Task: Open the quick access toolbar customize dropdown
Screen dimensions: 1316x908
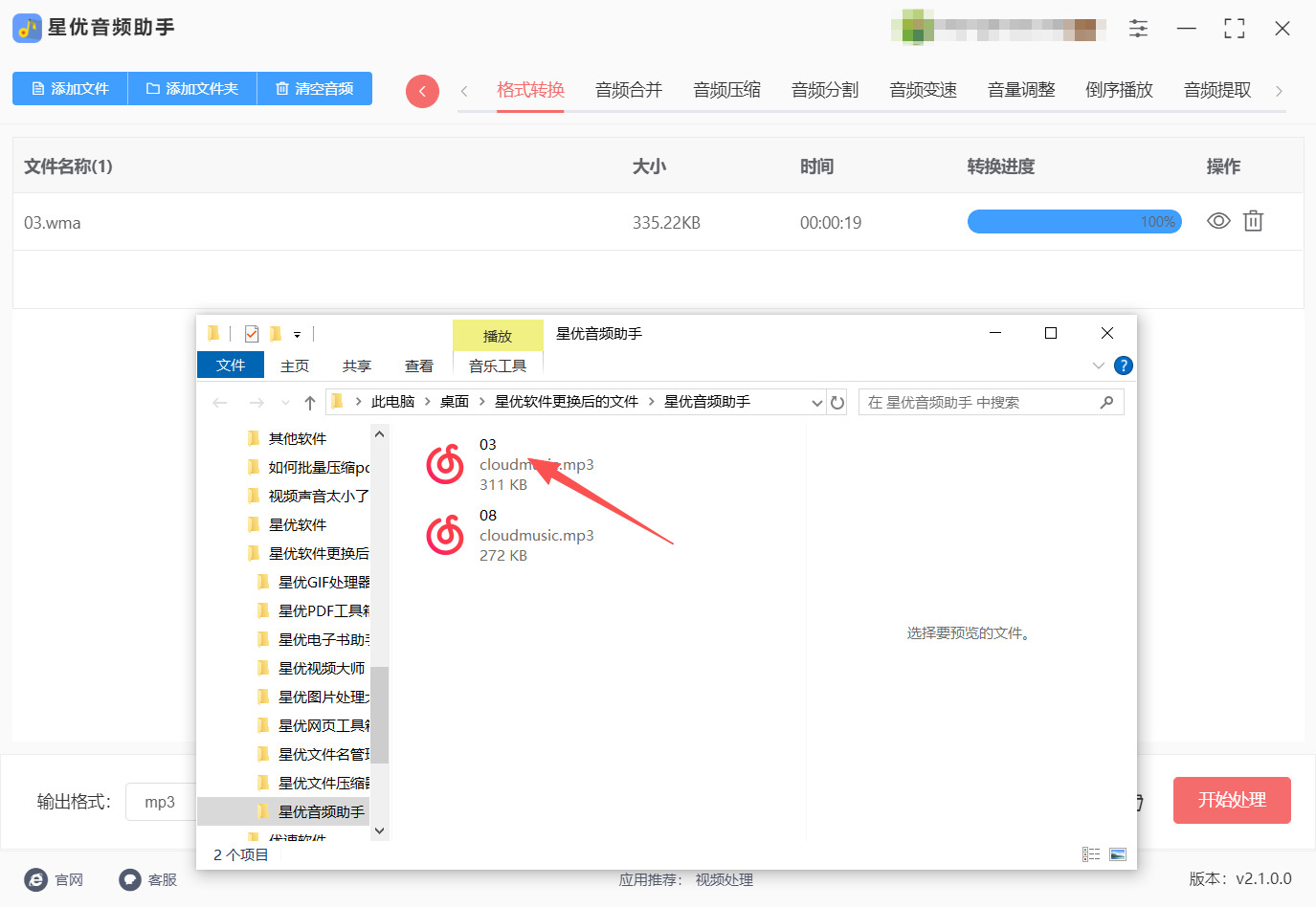Action: (x=297, y=335)
